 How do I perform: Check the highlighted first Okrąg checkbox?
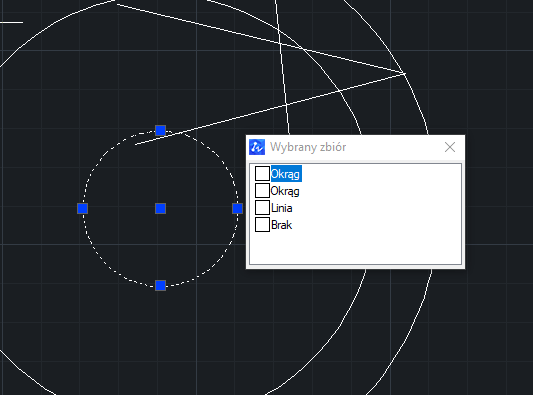[262, 173]
